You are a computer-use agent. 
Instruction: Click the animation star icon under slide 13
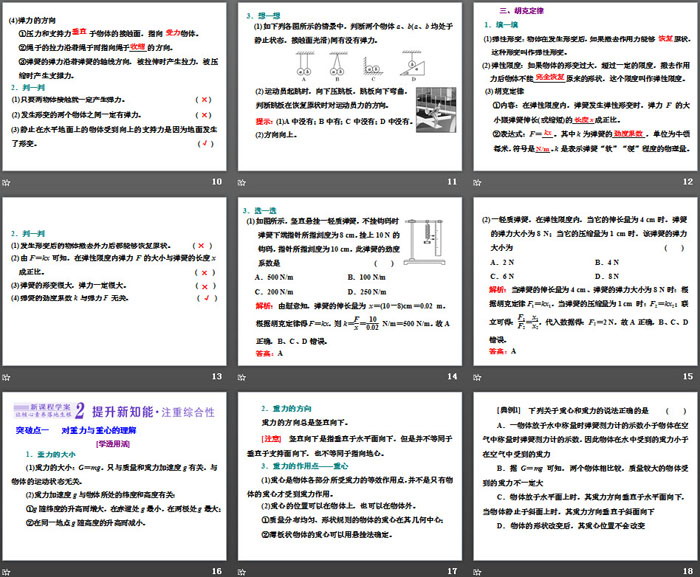point(6,377)
